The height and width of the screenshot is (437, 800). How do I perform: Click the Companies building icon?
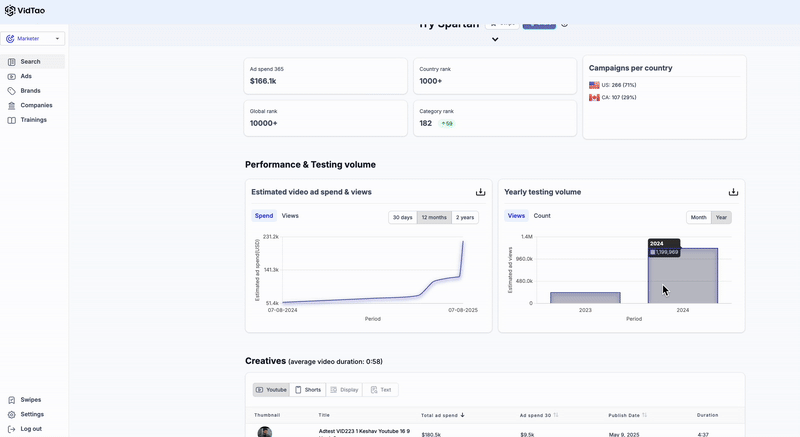click(12, 106)
